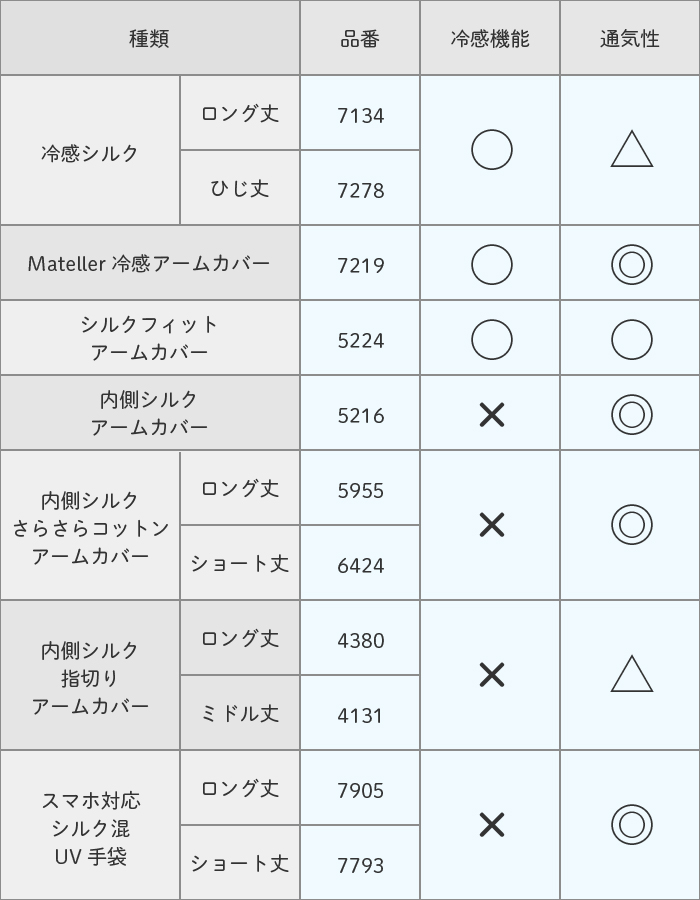Click the 冷感機能 circle beside product 7219
The image size is (700, 900).
coord(491,265)
